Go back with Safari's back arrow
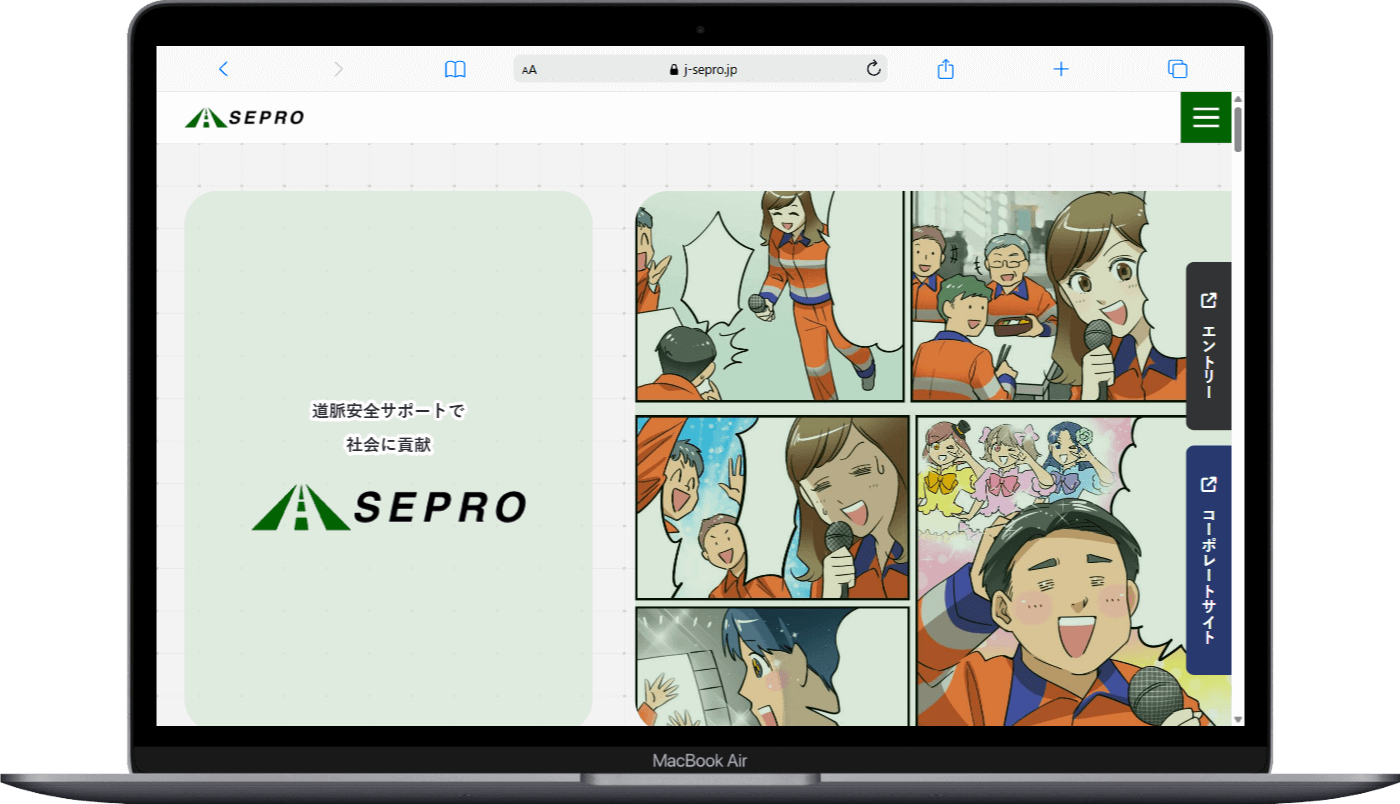The width and height of the screenshot is (1400, 804). pyautogui.click(x=223, y=69)
